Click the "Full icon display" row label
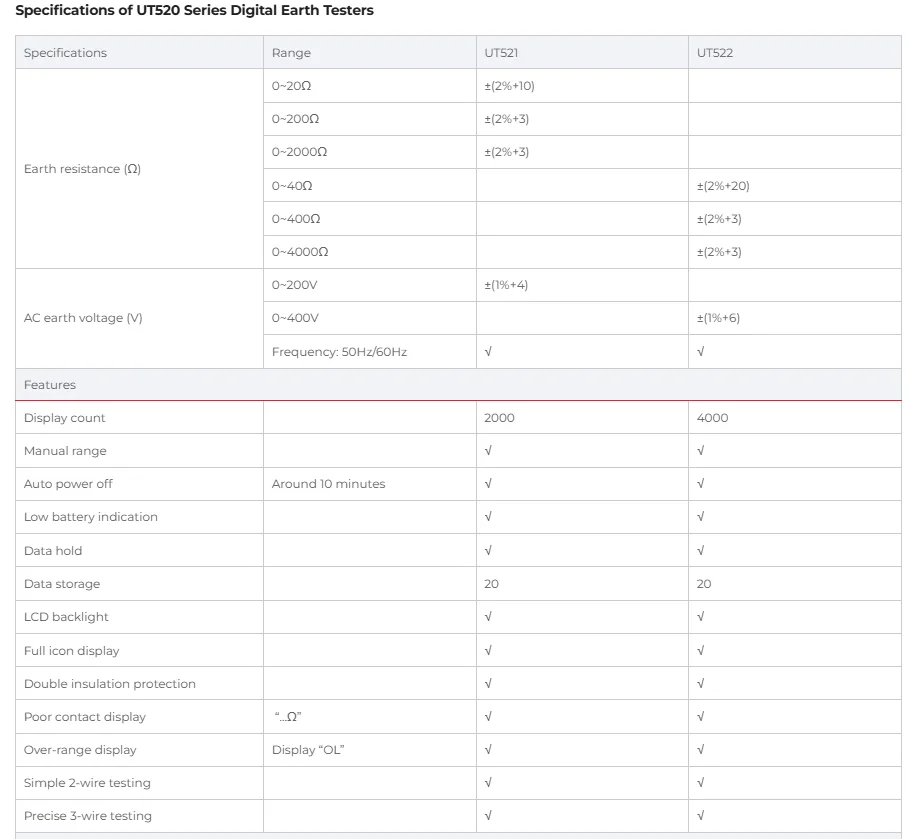Viewport: 920px width, 839px height. coord(72,651)
